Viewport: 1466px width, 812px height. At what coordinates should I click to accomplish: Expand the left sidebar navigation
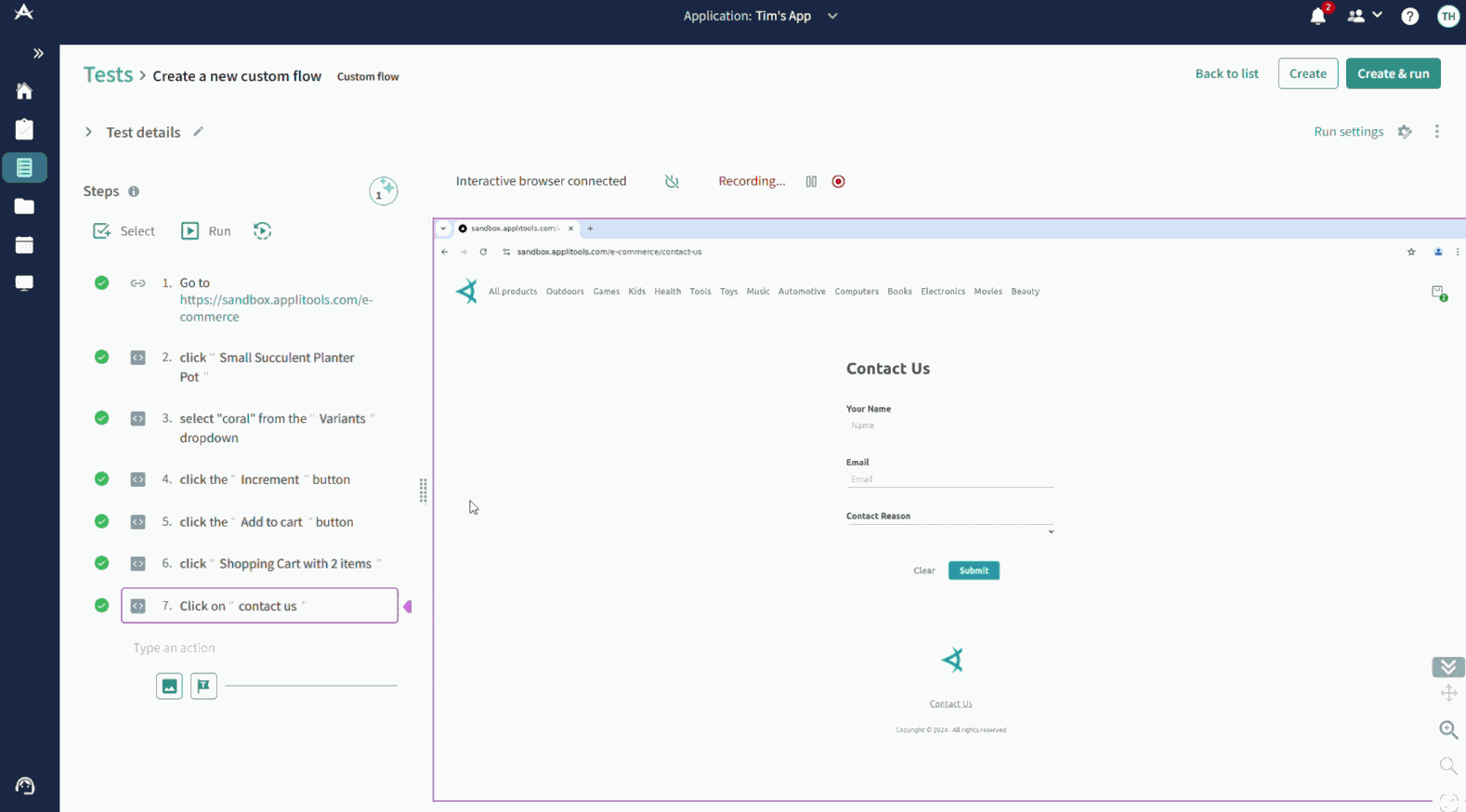click(x=38, y=54)
